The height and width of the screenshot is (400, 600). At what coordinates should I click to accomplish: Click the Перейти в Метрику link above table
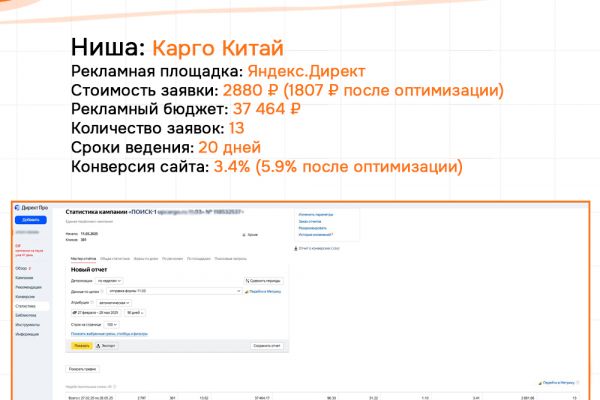556,382
